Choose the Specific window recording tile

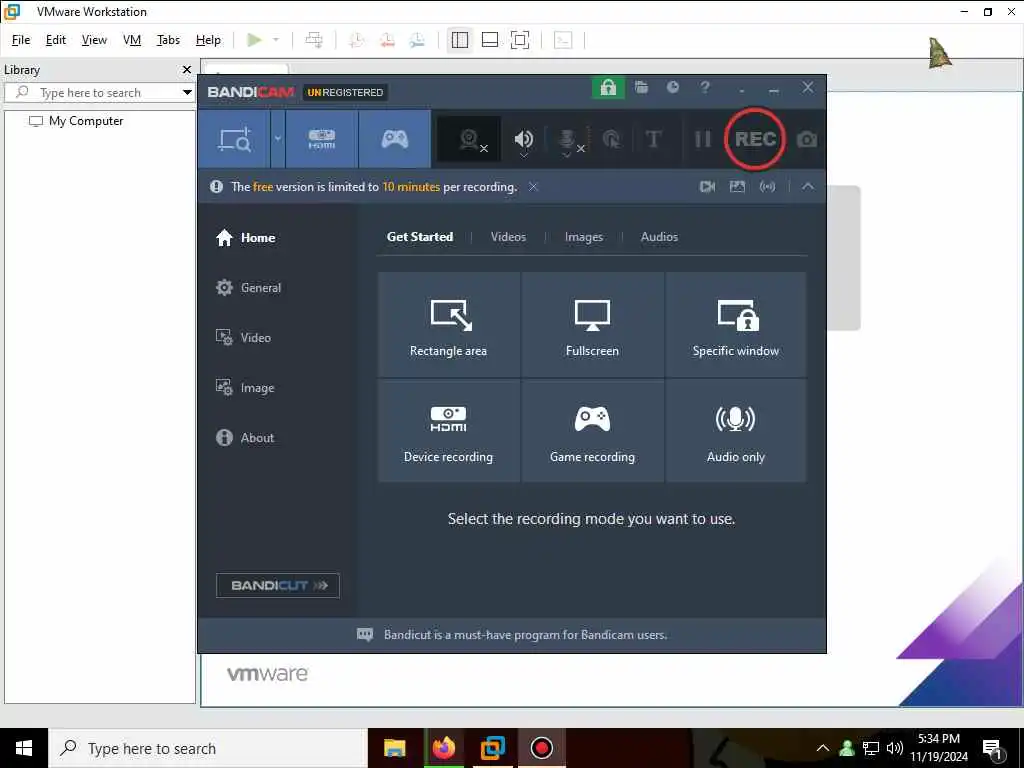tap(735, 325)
